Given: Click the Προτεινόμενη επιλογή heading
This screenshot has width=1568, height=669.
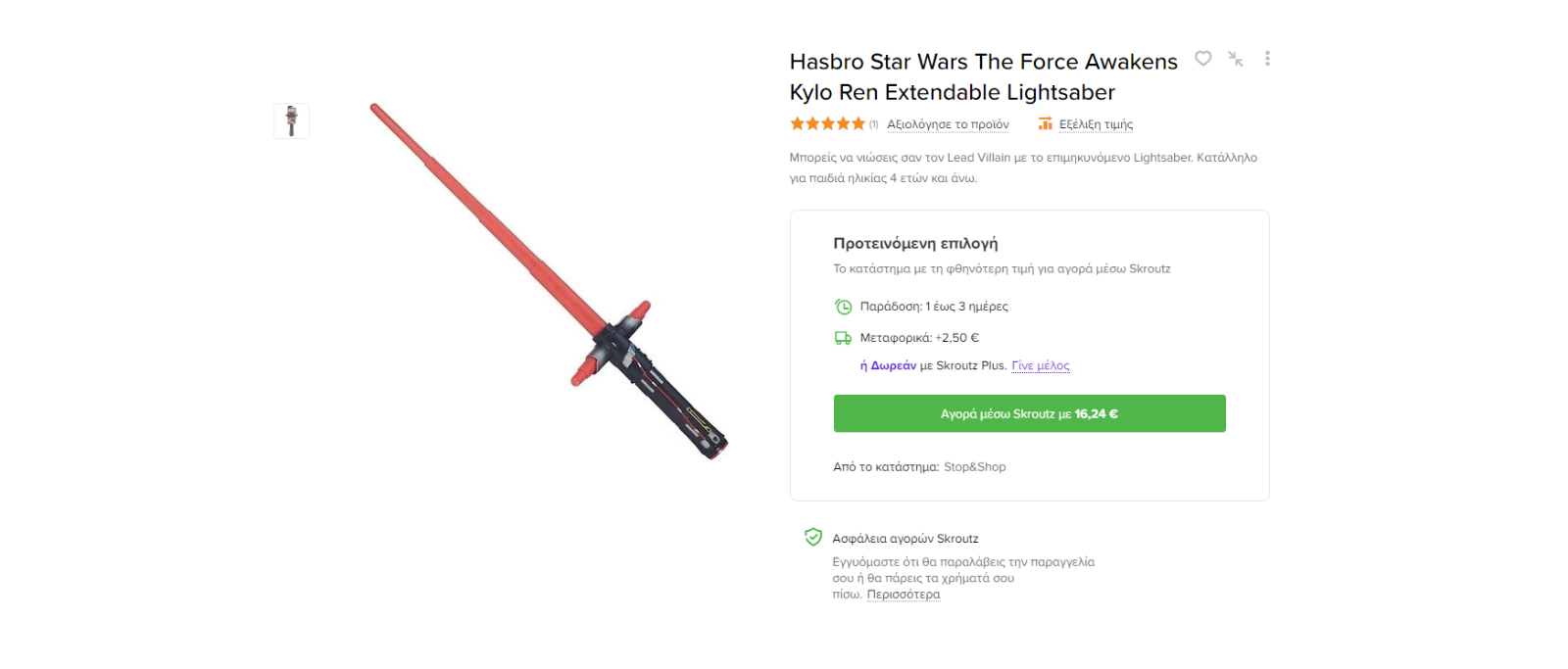Looking at the screenshot, I should point(915,243).
